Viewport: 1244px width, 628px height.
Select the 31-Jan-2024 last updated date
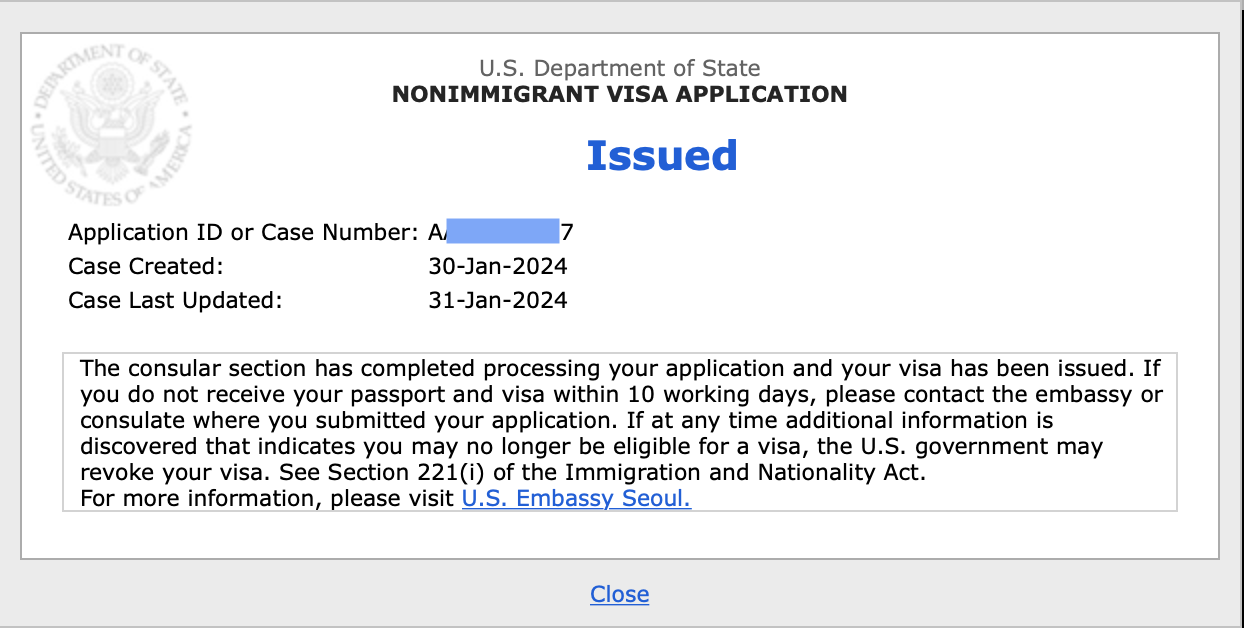(497, 300)
